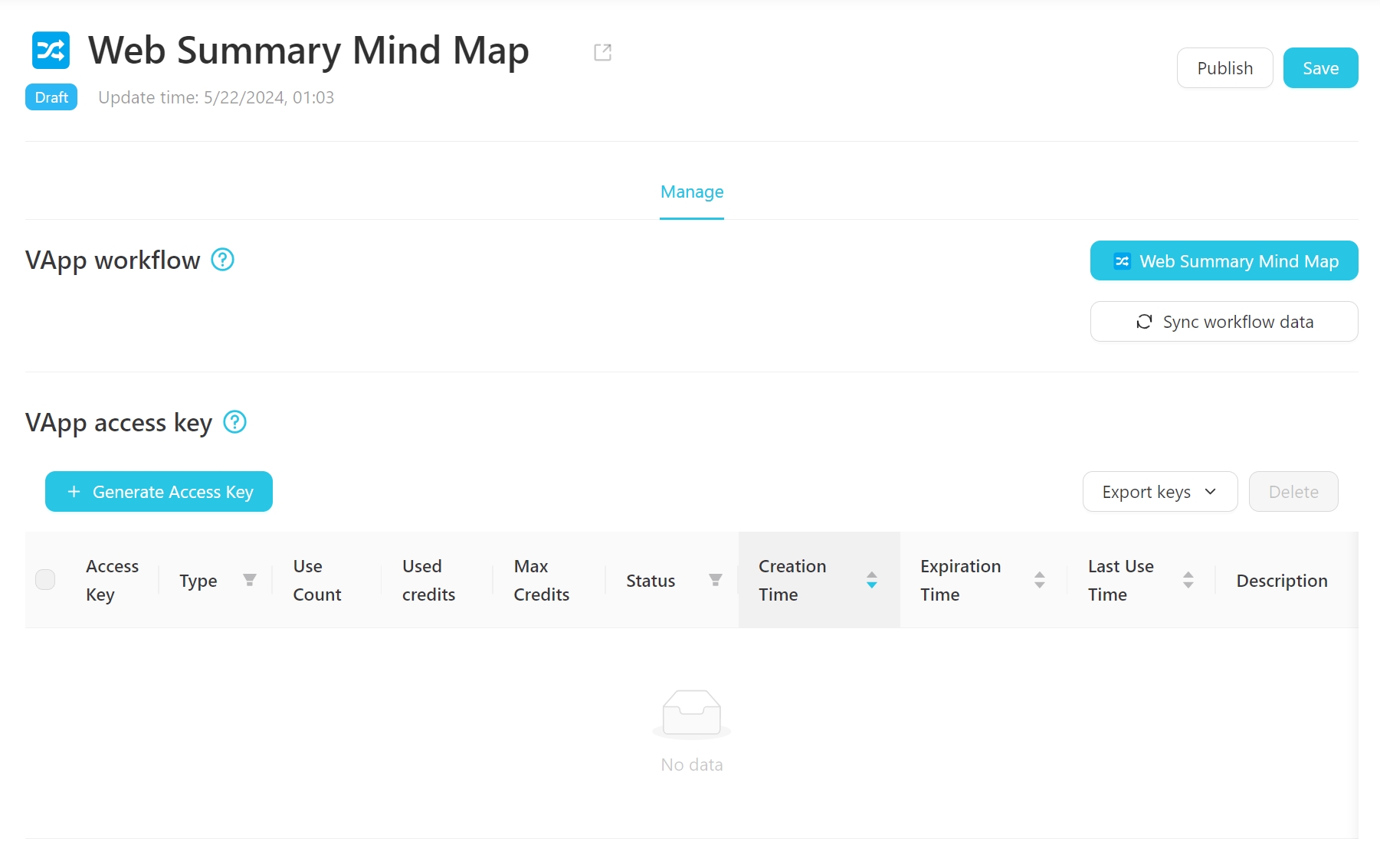This screenshot has height=868, width=1380.
Task: Open the Web Summary Mind Map workflow button
Action: (1224, 261)
